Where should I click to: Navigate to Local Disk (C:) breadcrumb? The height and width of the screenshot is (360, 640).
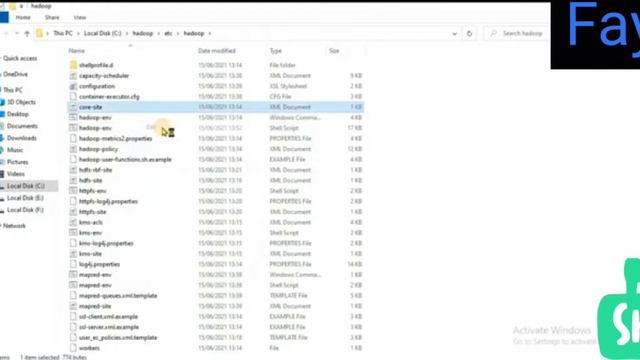tap(102, 33)
